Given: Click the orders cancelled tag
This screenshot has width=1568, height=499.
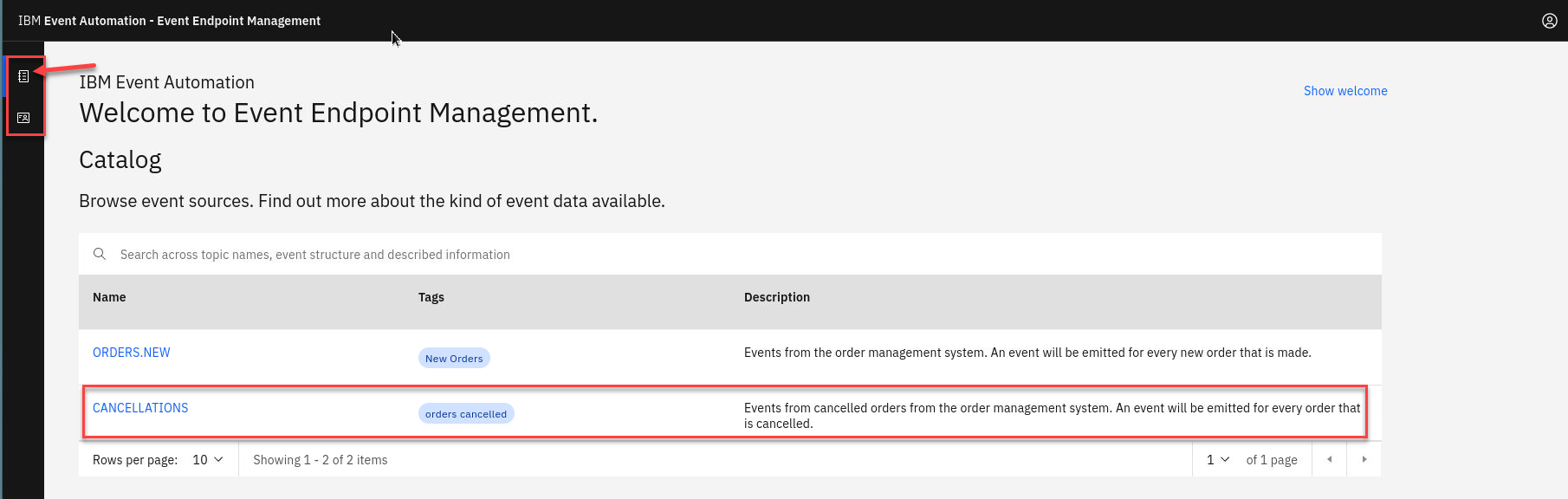Looking at the screenshot, I should (466, 414).
